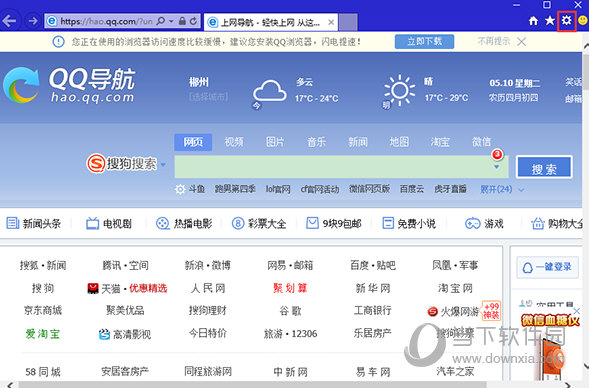Open Favorites star icon
The height and width of the screenshot is (388, 589).
[550, 20]
